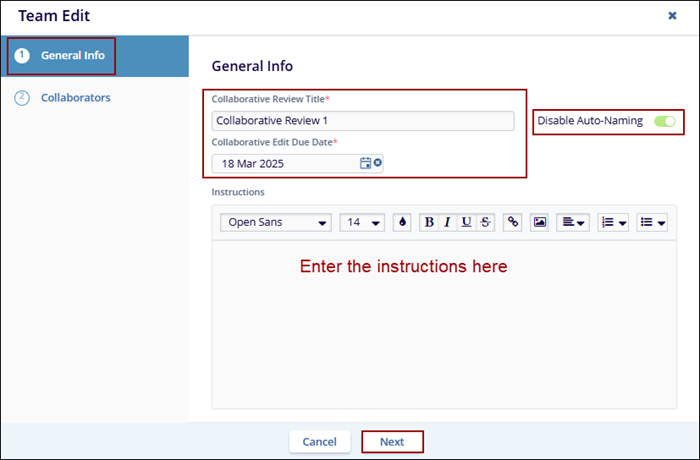The width and height of the screenshot is (700, 460).
Task: Toggle the Disable Auto-Naming switch
Action: click(x=665, y=121)
